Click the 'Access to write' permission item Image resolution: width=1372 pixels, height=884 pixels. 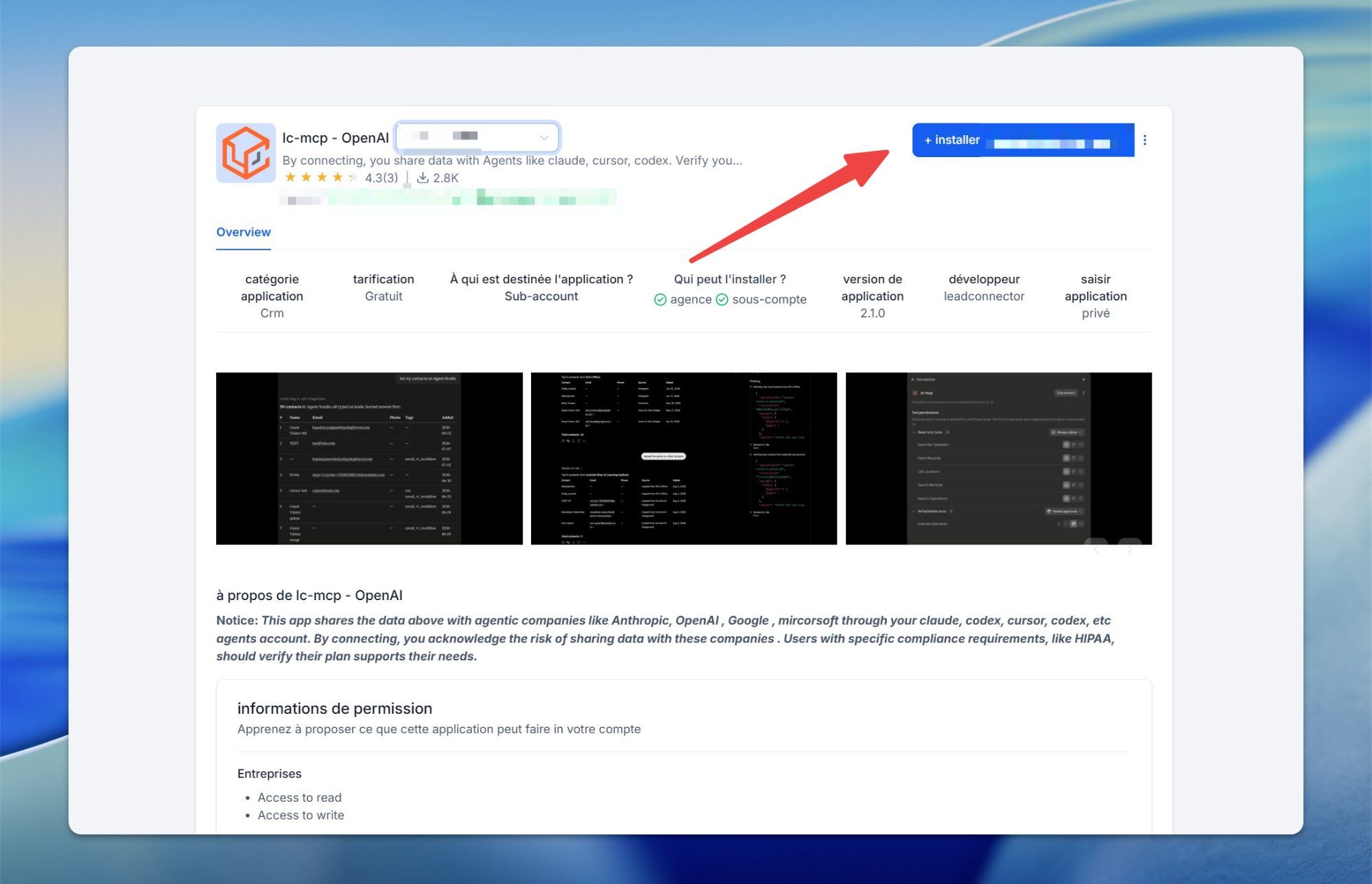[301, 815]
